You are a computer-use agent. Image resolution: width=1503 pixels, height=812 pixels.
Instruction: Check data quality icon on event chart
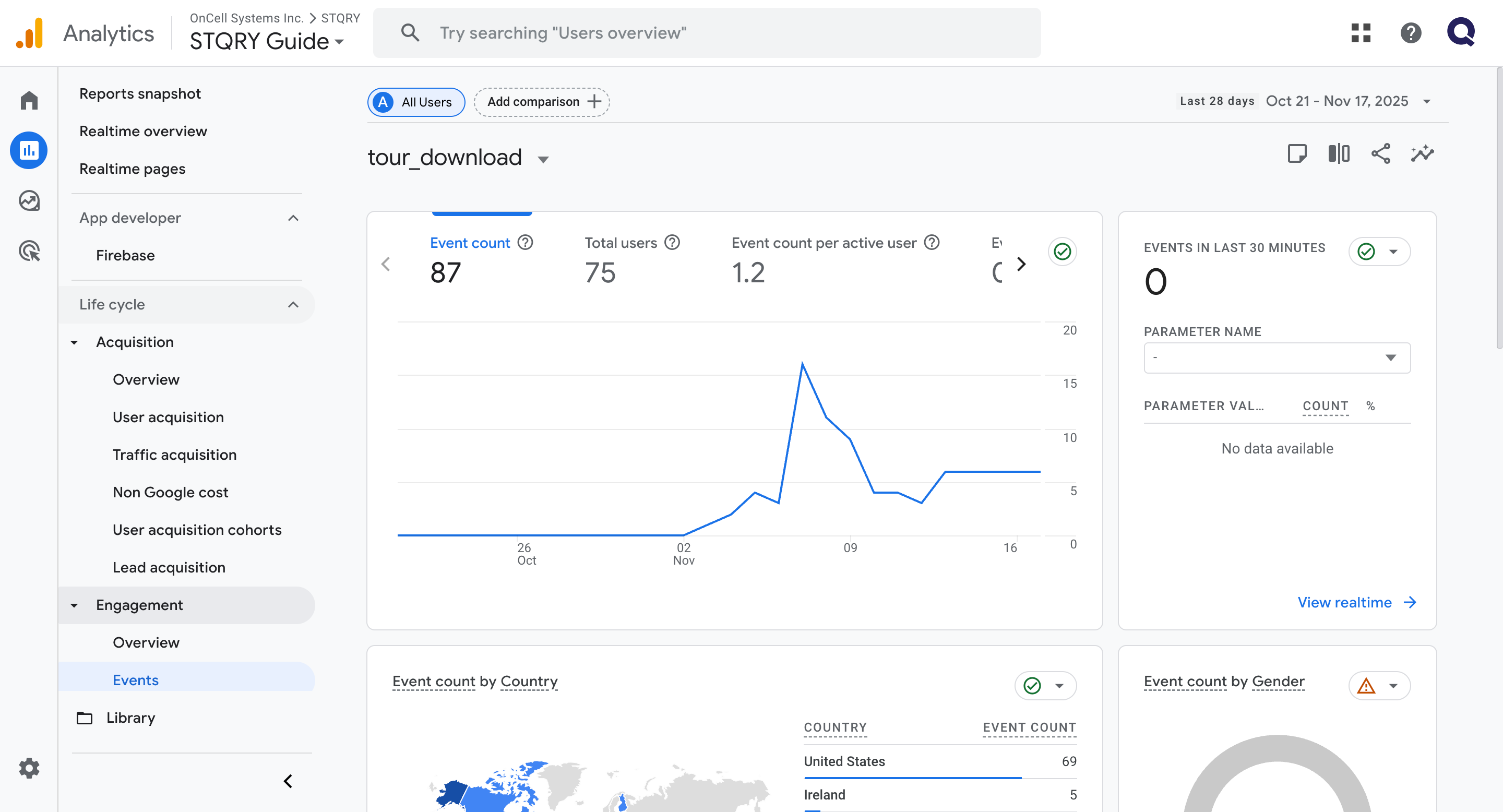coord(1062,252)
